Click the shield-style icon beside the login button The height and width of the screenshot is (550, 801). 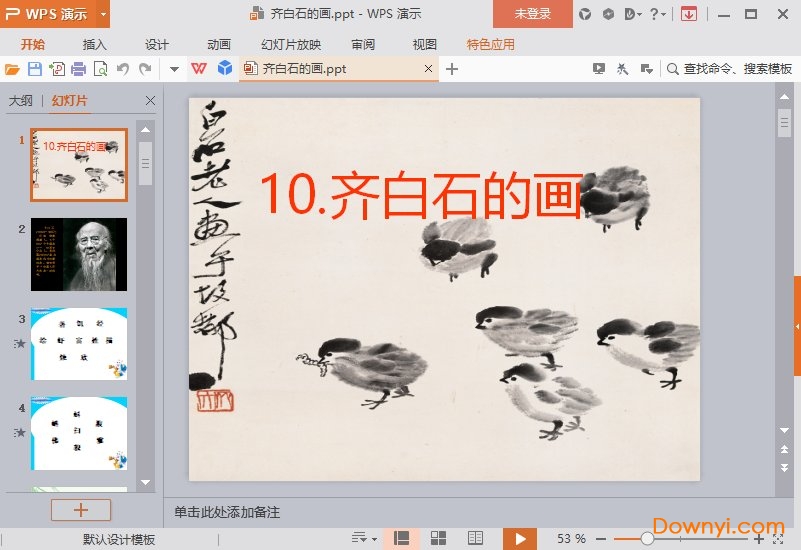click(x=585, y=14)
